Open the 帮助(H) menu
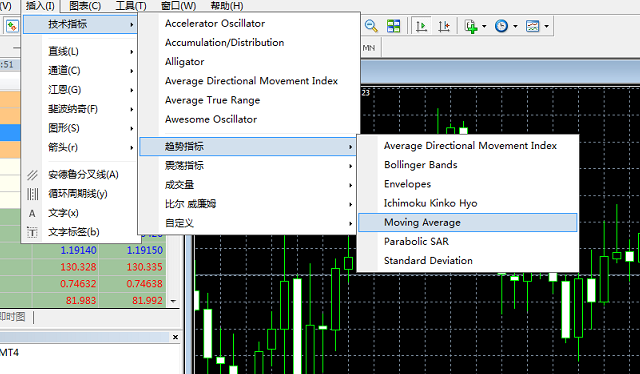 [x=227, y=6]
